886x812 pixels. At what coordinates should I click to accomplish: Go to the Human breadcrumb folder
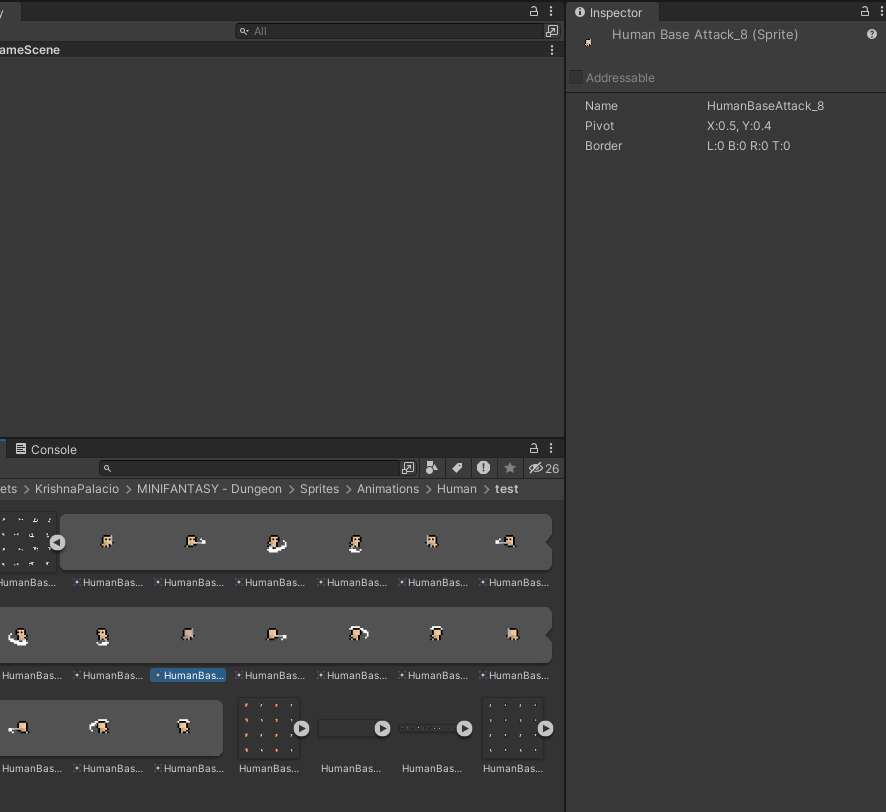(x=457, y=489)
